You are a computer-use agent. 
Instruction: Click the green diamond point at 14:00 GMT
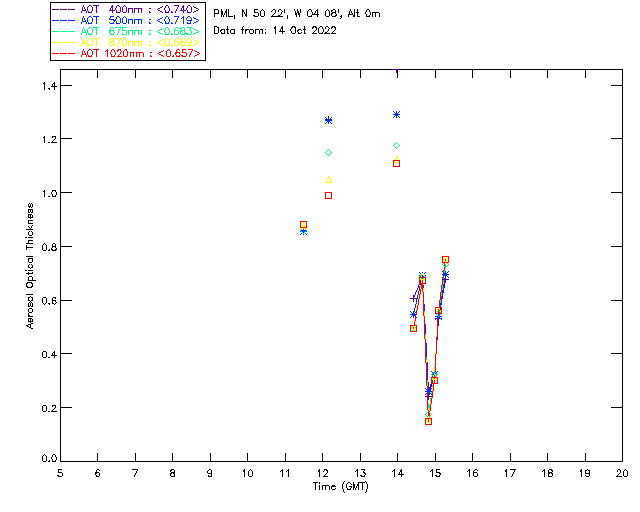(x=396, y=146)
